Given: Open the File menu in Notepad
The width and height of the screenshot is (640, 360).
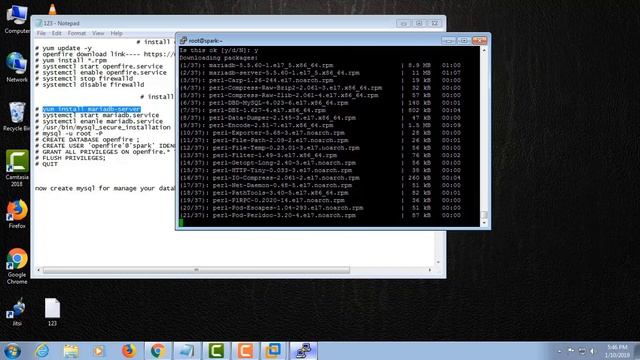Looking at the screenshot, I should 41,33.
